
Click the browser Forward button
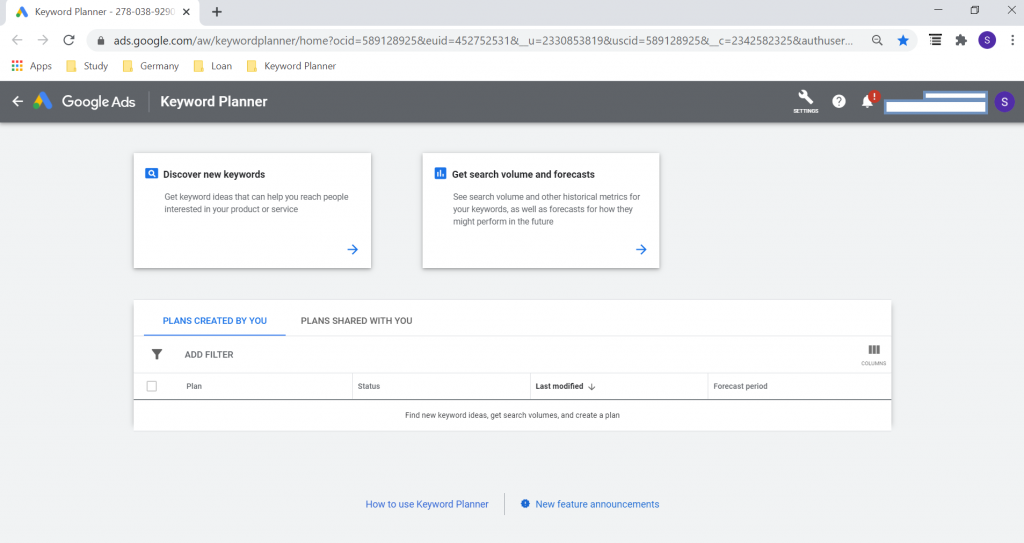(x=43, y=40)
